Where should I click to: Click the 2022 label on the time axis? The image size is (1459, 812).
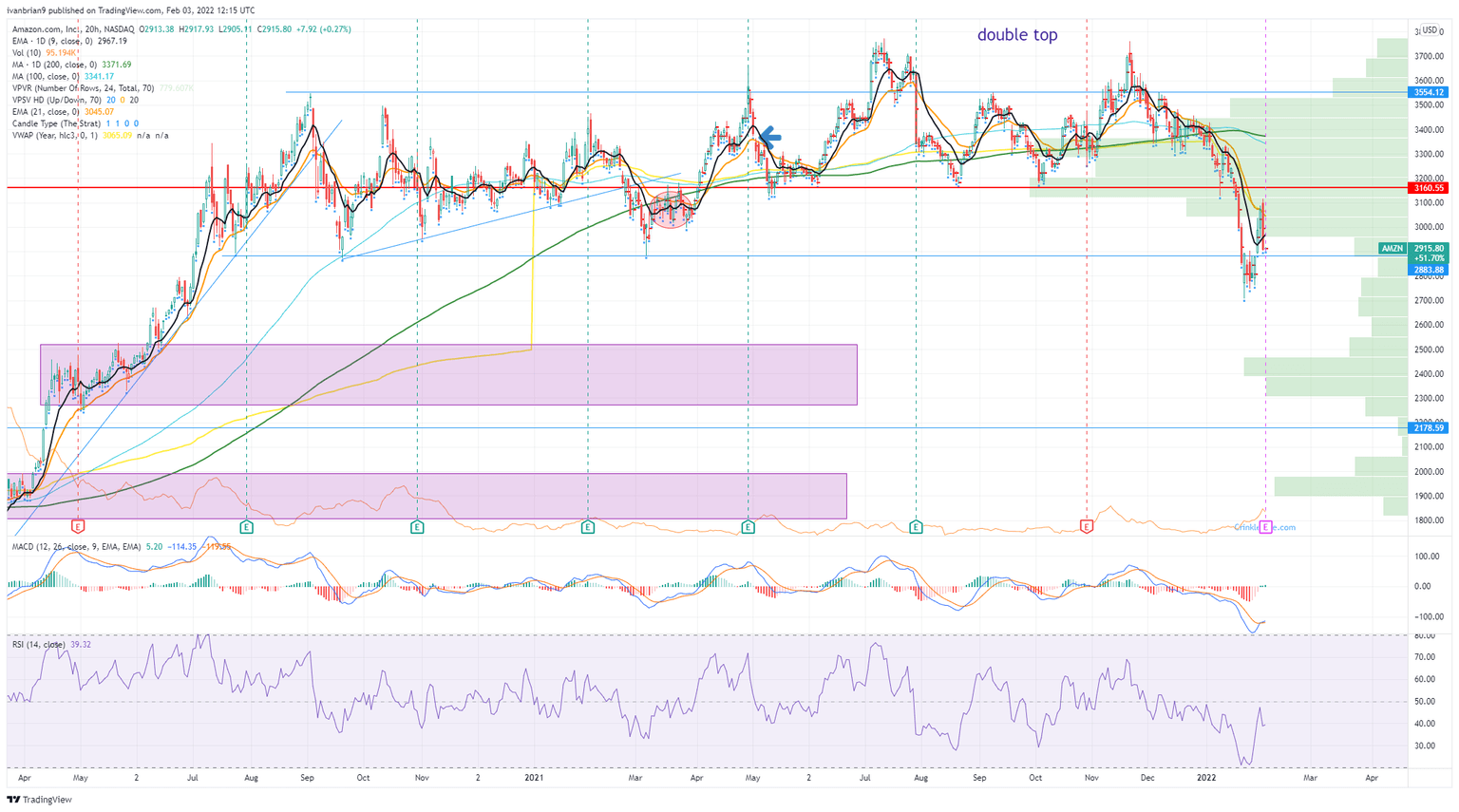click(x=1205, y=778)
